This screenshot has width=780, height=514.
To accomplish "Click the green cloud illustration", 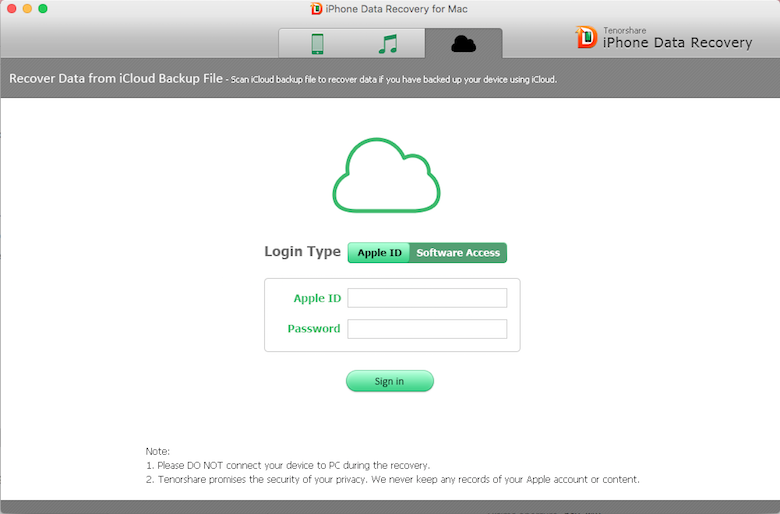I will click(x=387, y=175).
